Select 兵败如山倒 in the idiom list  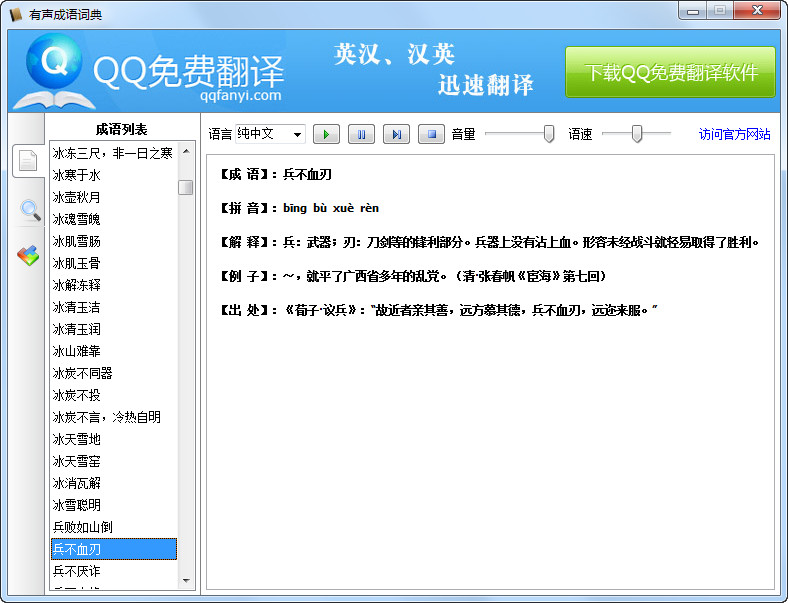point(114,527)
